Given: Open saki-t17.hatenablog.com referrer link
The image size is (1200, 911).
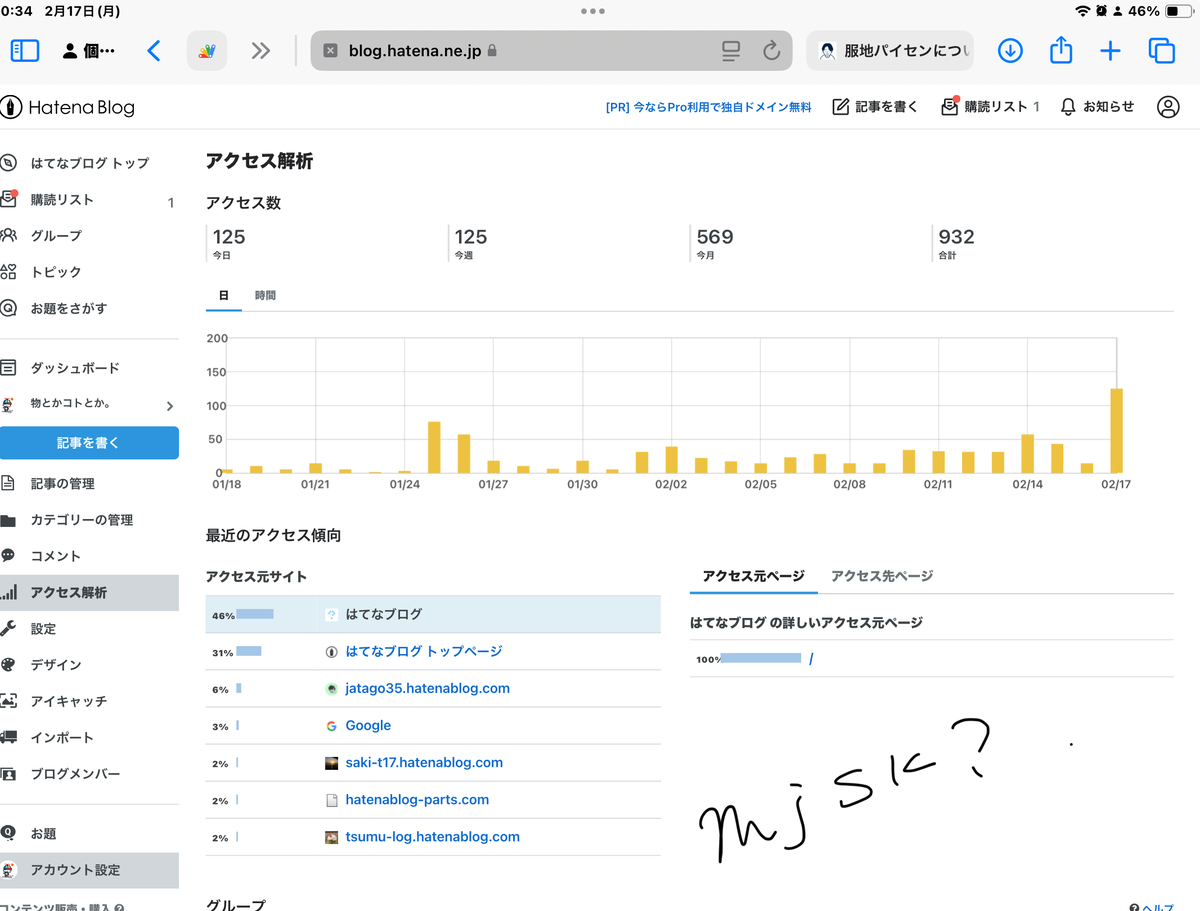Looking at the screenshot, I should (x=424, y=762).
